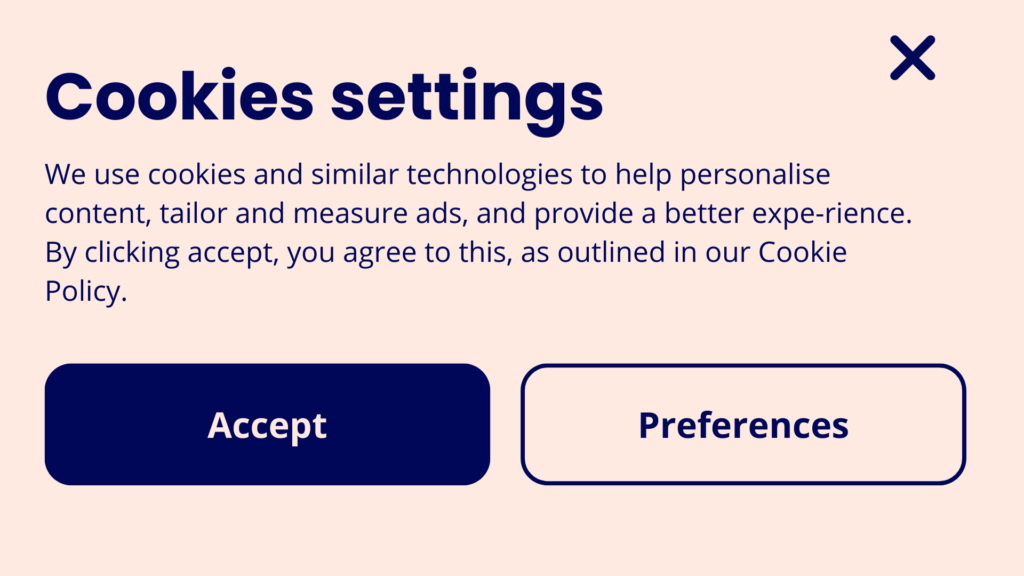This screenshot has height=576, width=1024.
Task: Click the "Cookies settings" heading
Action: tap(324, 98)
